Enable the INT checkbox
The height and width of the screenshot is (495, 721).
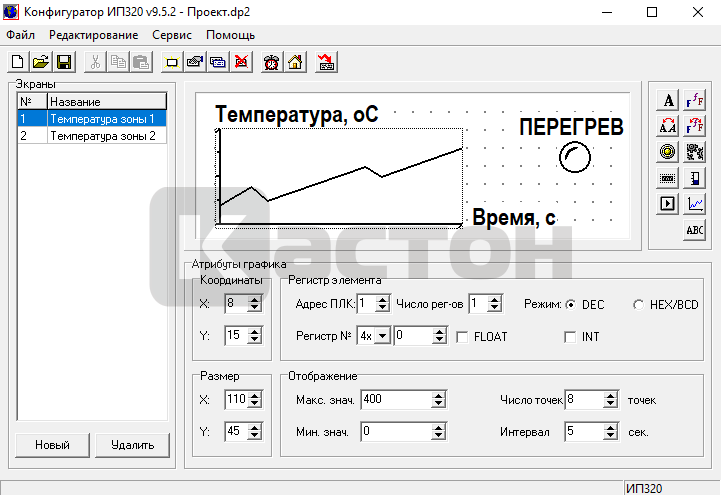coord(570,337)
